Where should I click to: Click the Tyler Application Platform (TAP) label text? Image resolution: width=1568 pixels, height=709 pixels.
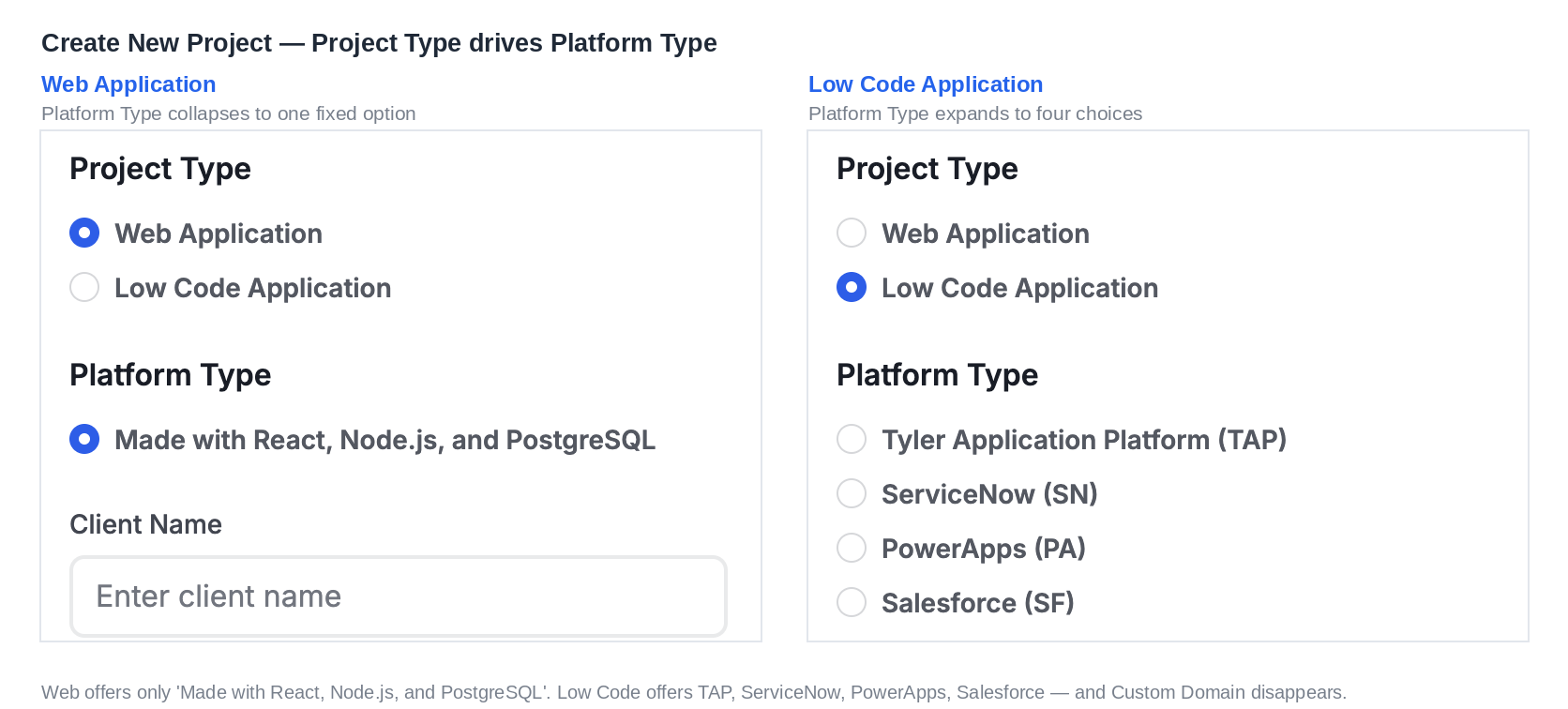[x=1084, y=440]
